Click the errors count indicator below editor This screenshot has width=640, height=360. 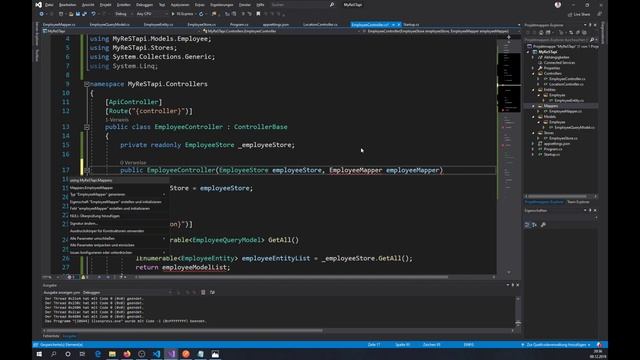(x=71, y=277)
